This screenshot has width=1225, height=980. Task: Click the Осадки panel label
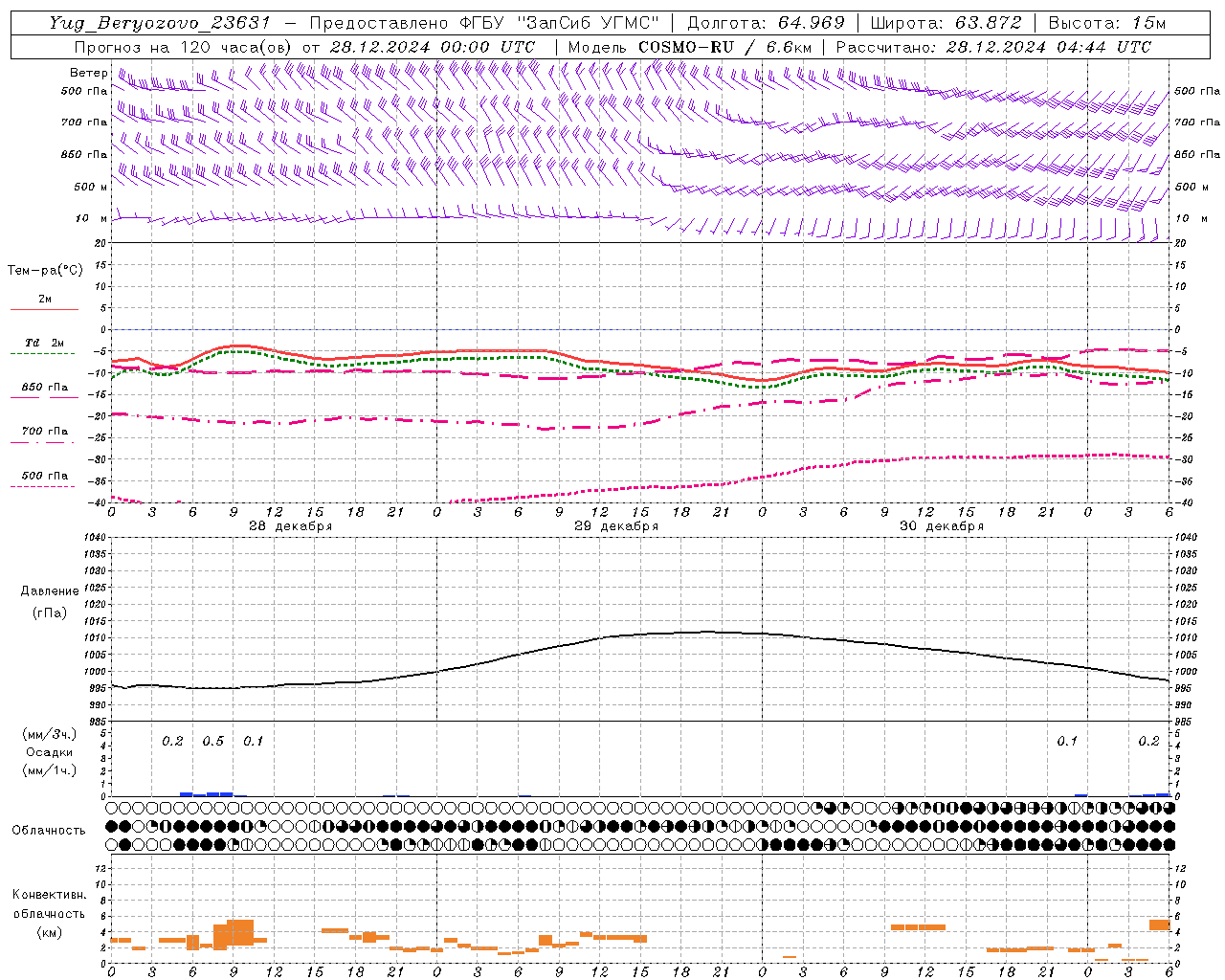click(50, 752)
